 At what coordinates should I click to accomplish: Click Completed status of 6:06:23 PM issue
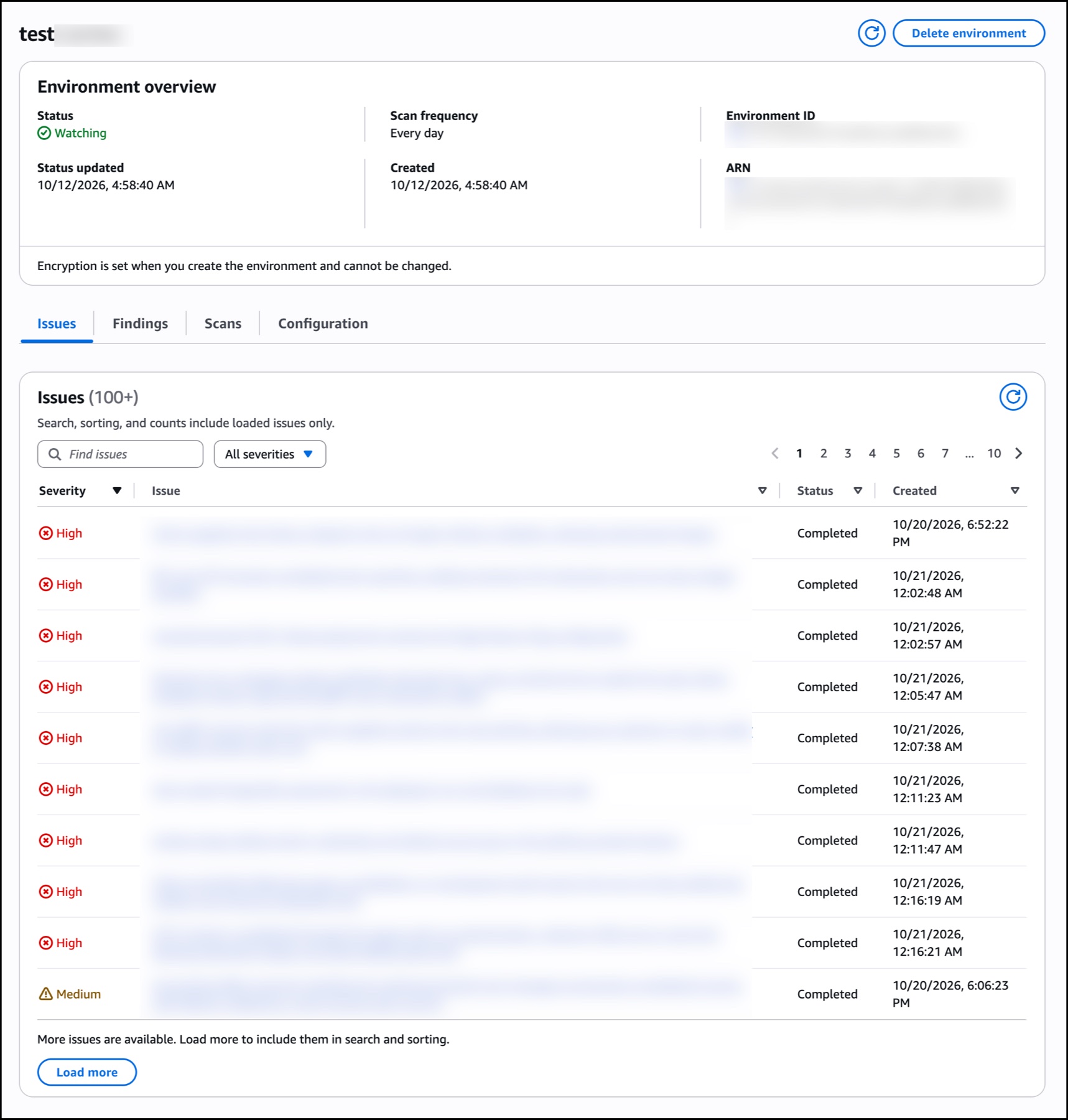coord(827,994)
